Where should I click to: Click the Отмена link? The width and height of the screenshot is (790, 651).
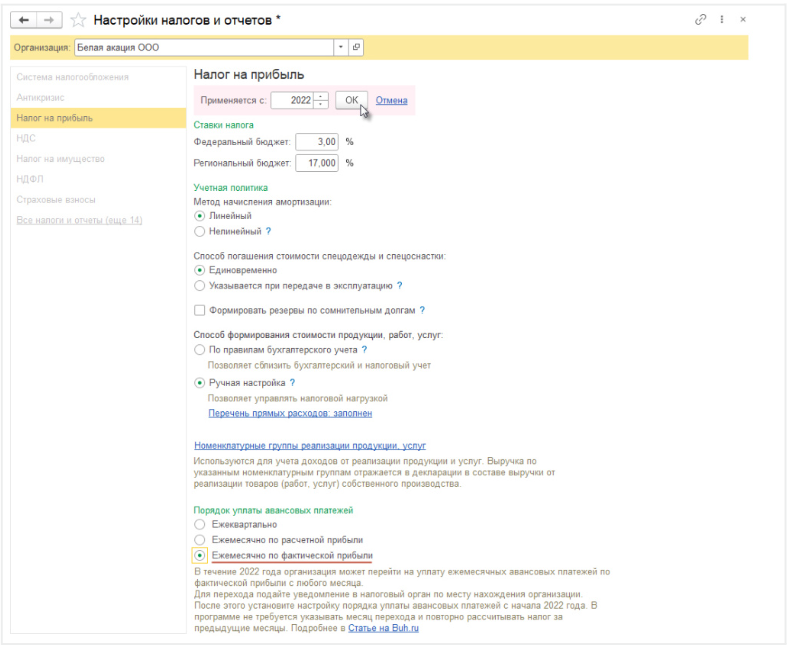coord(391,100)
